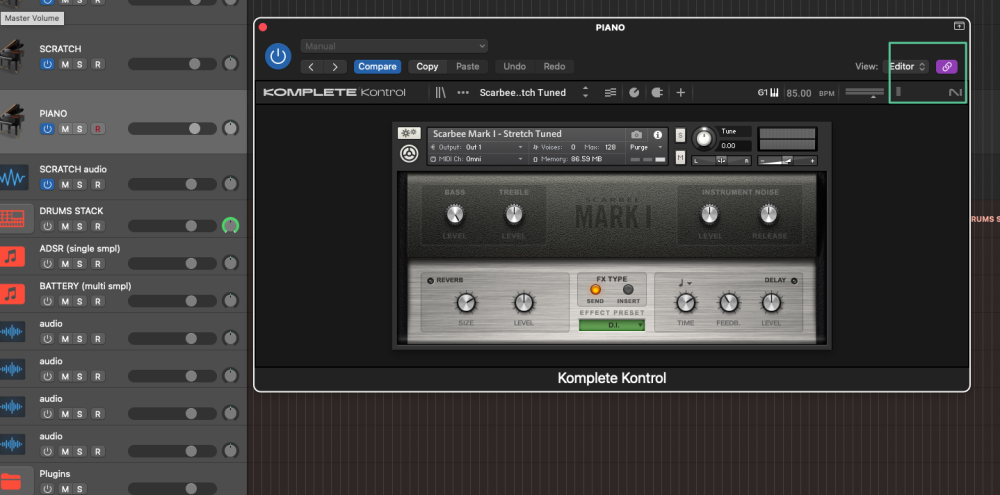Viewport: 1000px width, 495px height.
Task: Click the DRUMS STACK track icon
Action: pyautogui.click(x=12, y=218)
